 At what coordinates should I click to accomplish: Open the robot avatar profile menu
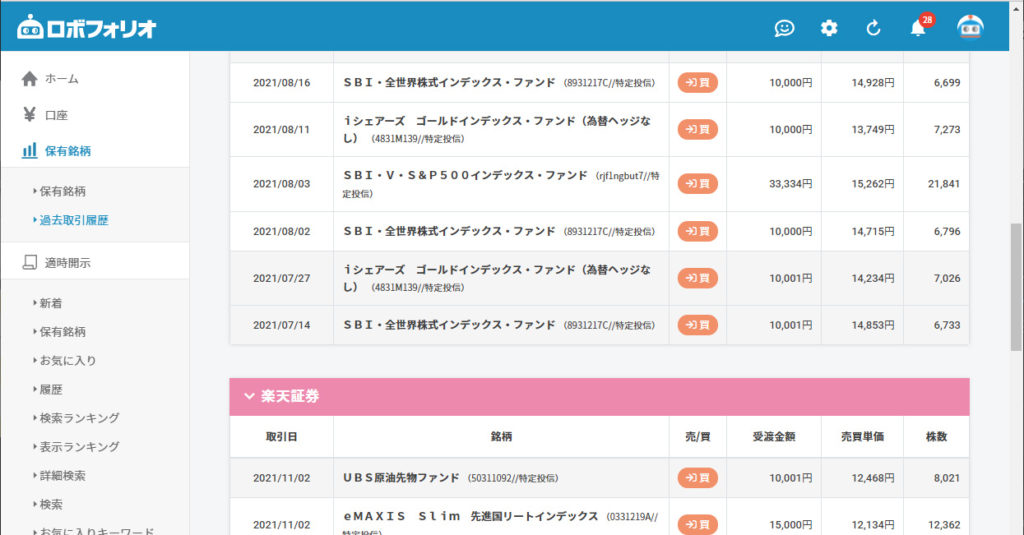[970, 27]
